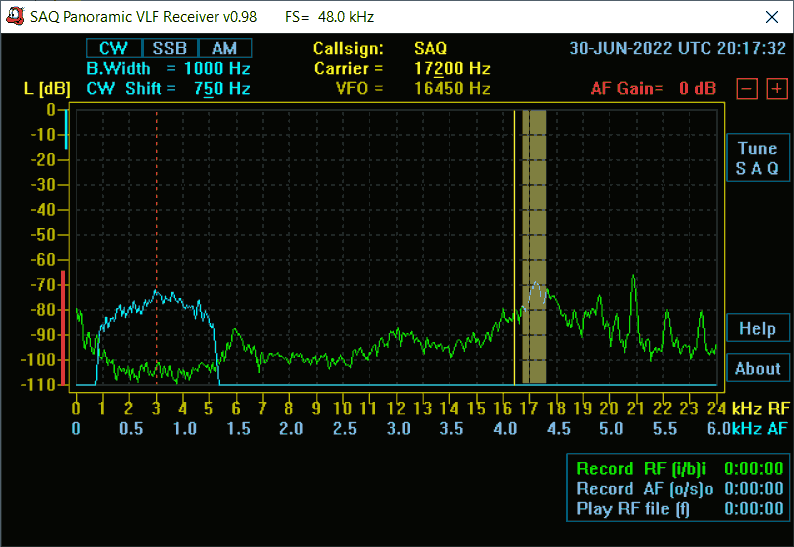
Task: Open the Help button
Action: coord(757,328)
